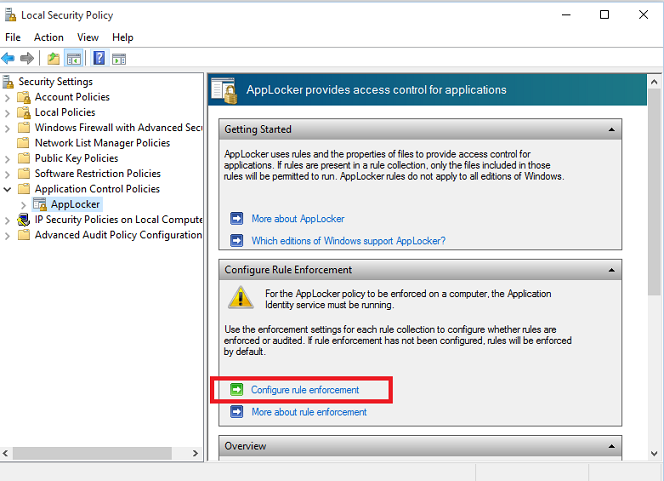The width and height of the screenshot is (664, 481).
Task: Collapse the Getting Started section
Action: (x=611, y=130)
